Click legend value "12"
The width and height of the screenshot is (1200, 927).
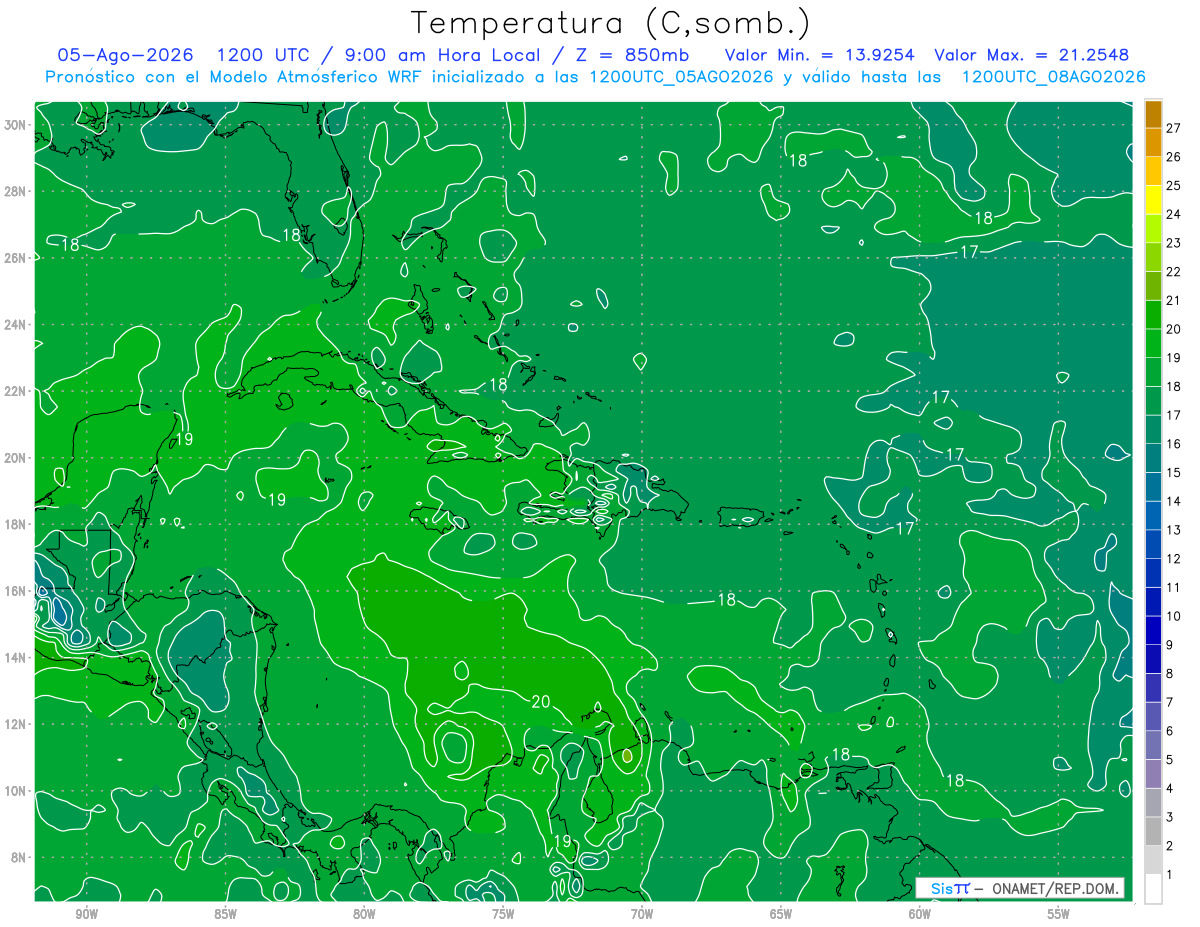(1173, 558)
